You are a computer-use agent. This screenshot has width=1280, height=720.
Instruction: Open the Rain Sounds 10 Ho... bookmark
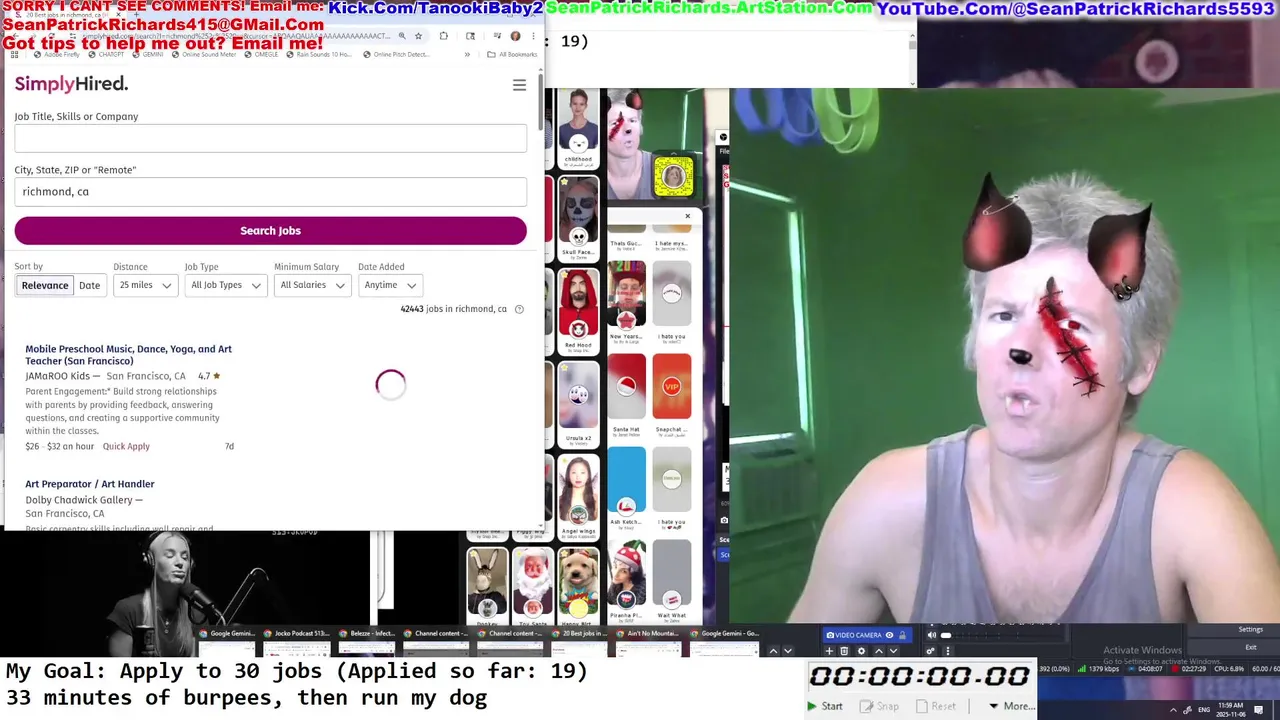[x=319, y=54]
